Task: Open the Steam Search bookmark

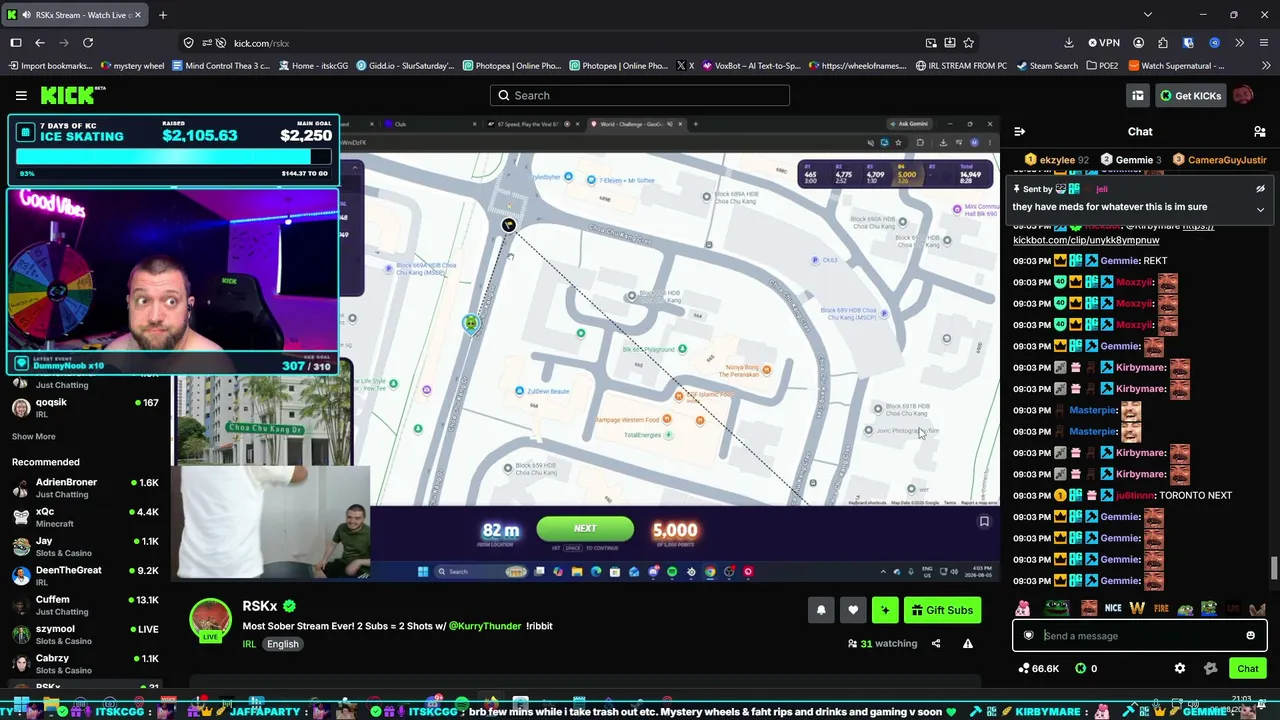Action: click(x=1047, y=66)
